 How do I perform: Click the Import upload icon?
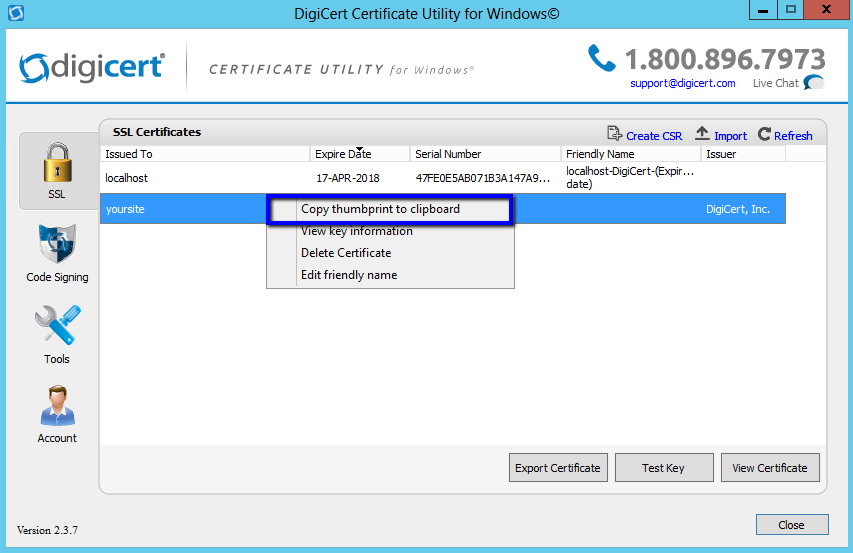coord(702,135)
